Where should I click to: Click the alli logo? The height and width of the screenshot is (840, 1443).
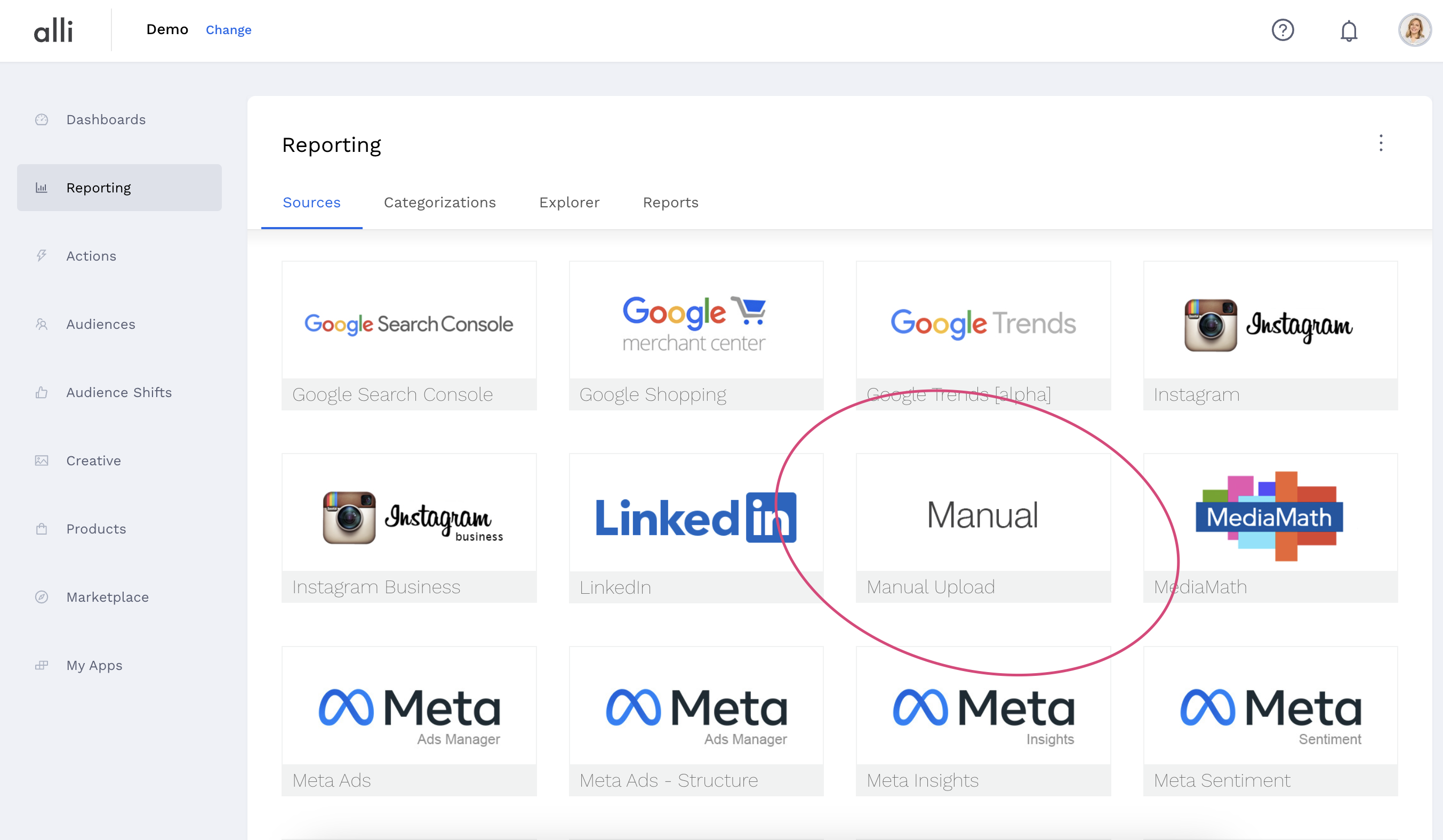click(53, 30)
